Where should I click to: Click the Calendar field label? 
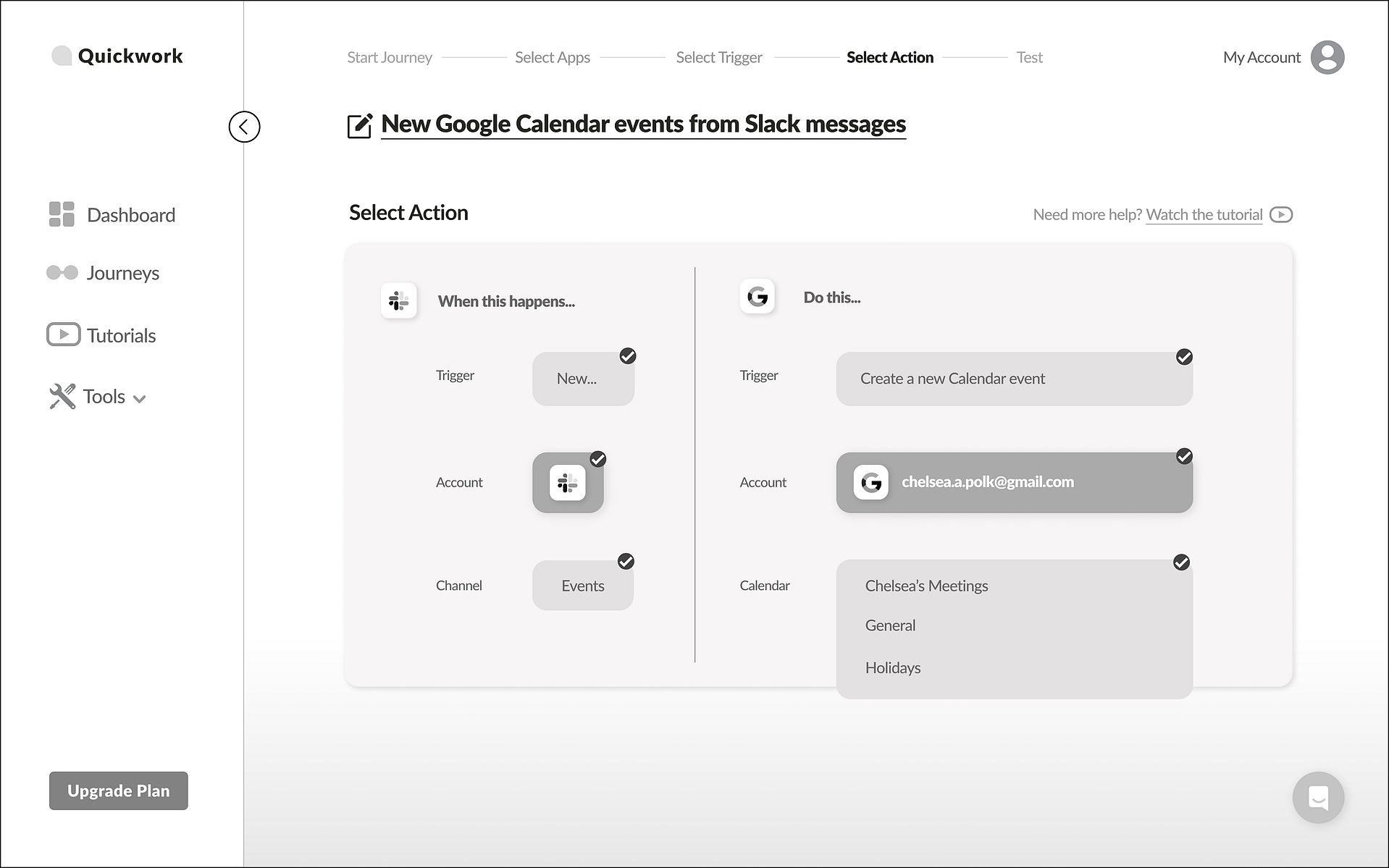764,586
